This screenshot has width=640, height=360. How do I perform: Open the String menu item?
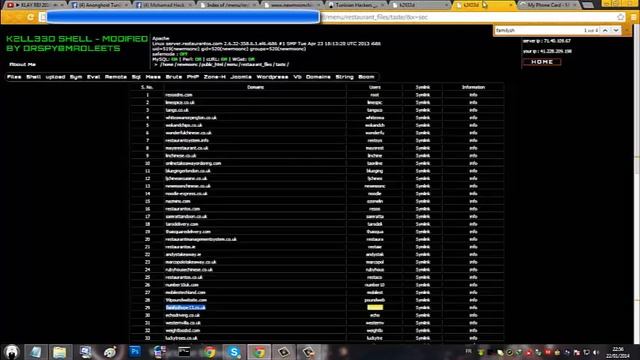point(344,77)
